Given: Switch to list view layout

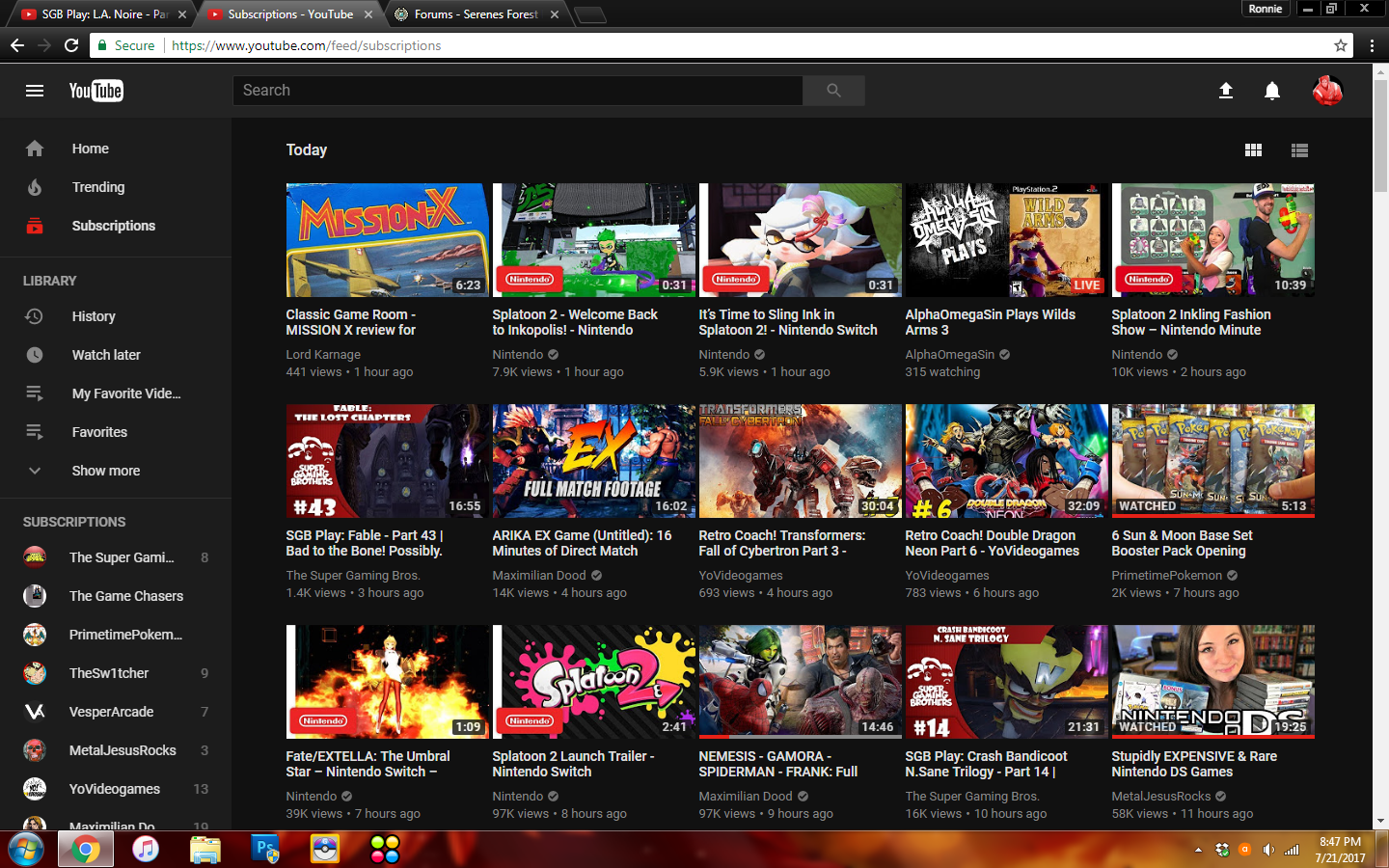Looking at the screenshot, I should (x=1299, y=150).
